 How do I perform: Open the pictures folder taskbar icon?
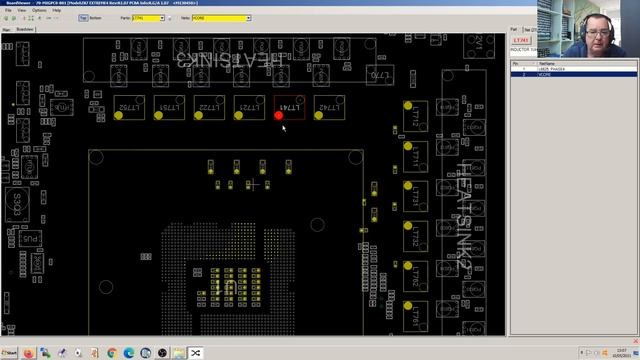pos(179,353)
